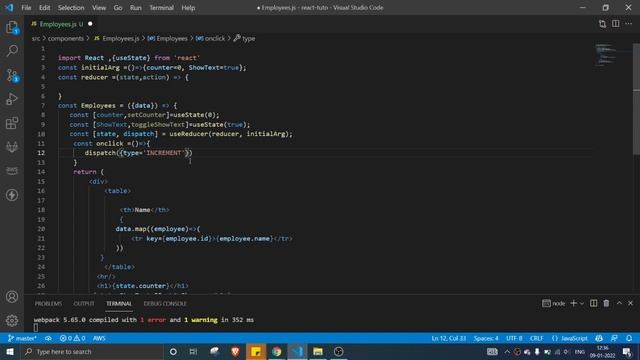The image size is (640, 360).
Task: Open the Explorer view in activity bar
Action: click(12, 27)
